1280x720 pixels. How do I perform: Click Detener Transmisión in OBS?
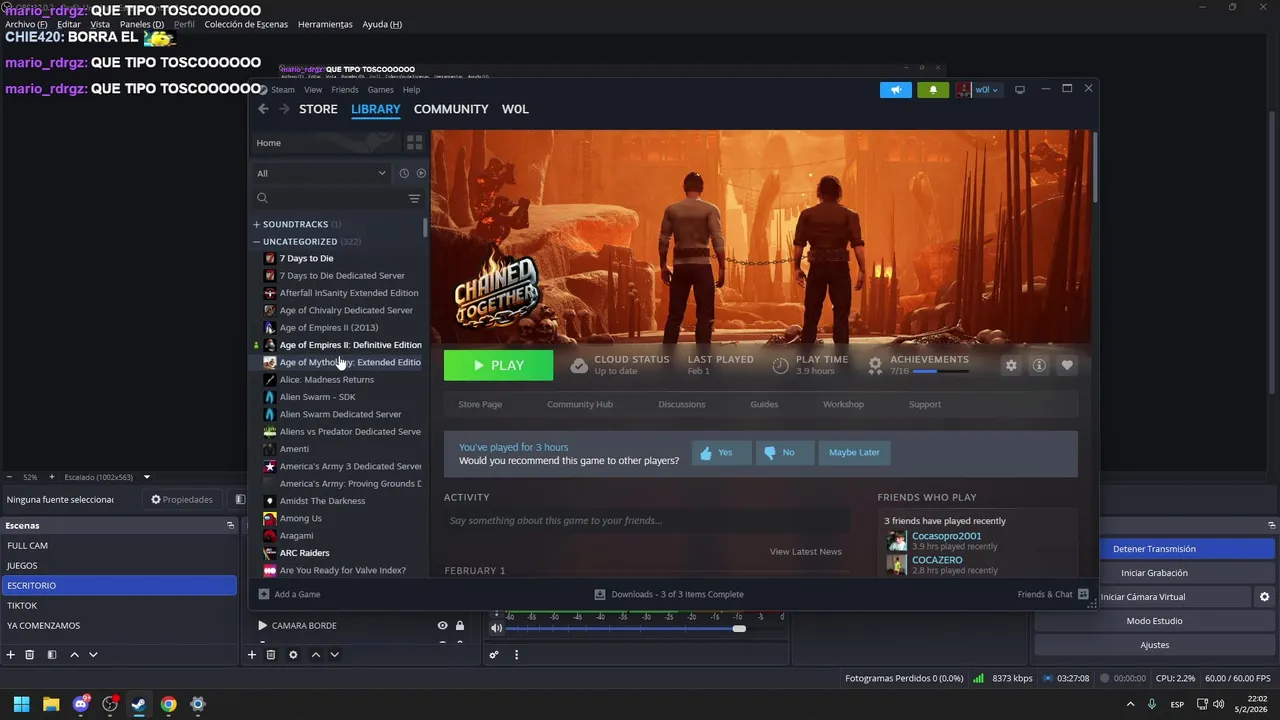[x=1154, y=549]
